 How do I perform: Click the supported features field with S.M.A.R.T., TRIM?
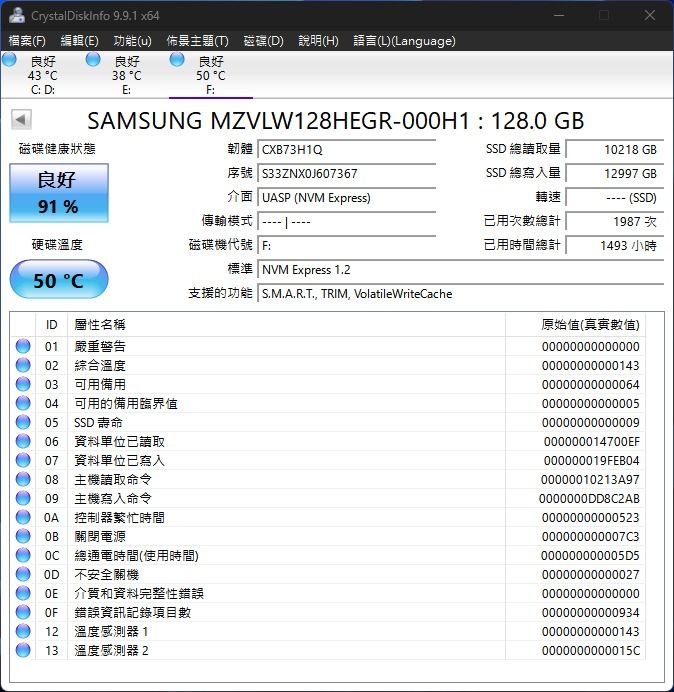(x=460, y=294)
